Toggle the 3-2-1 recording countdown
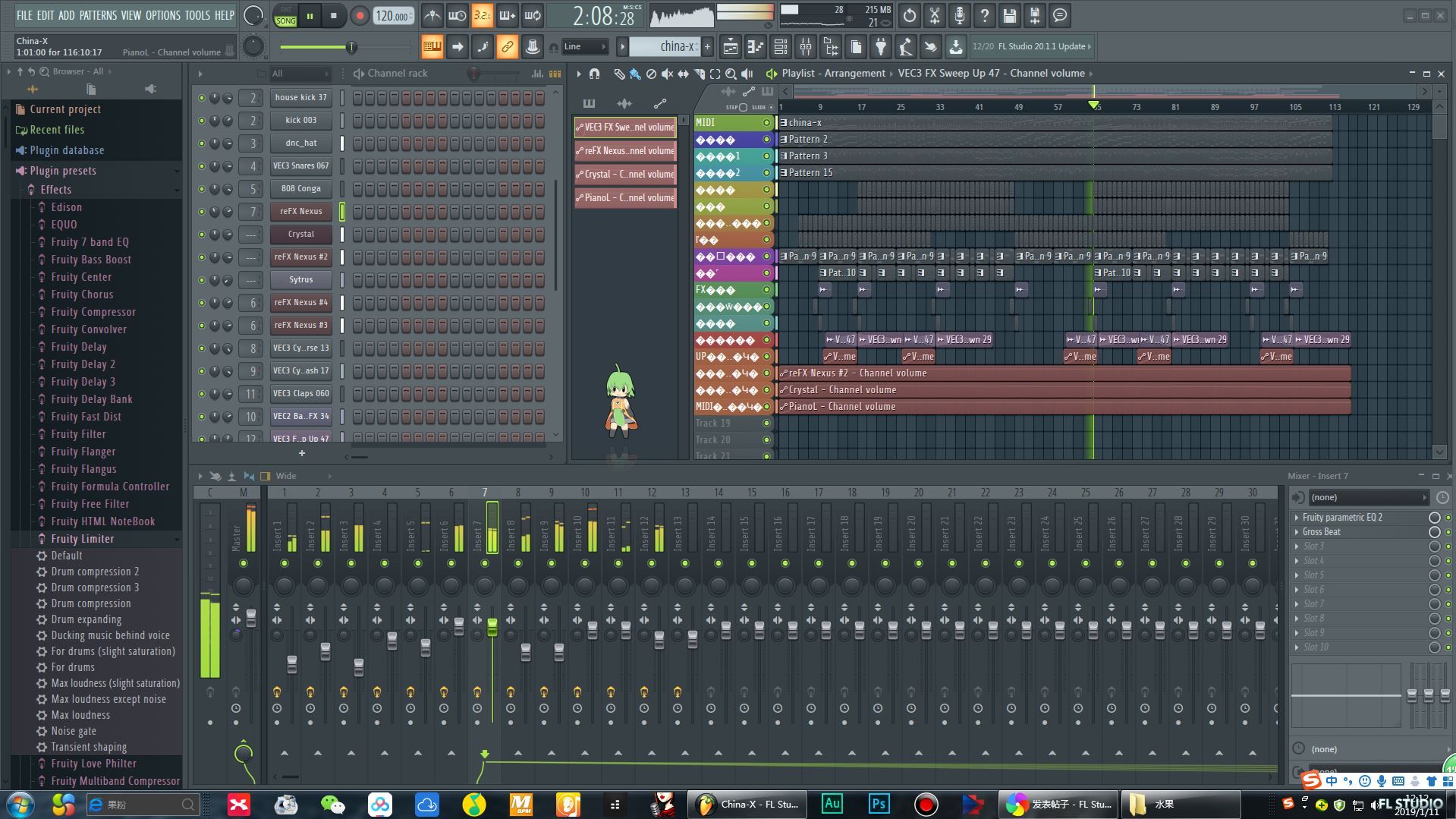1456x819 pixels. 483,15
